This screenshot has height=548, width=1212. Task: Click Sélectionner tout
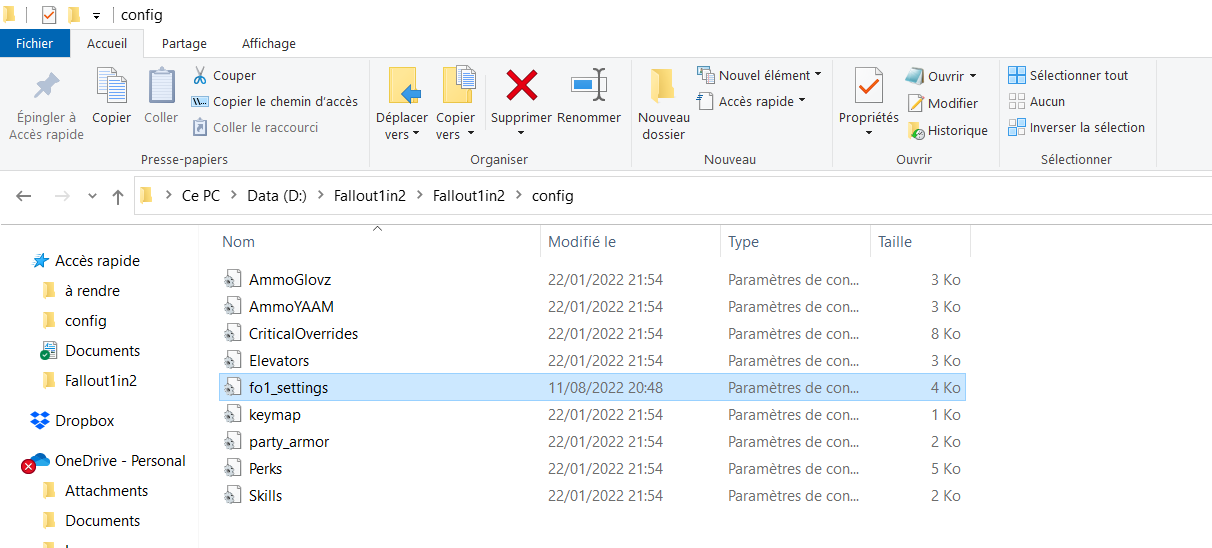[x=1068, y=75]
